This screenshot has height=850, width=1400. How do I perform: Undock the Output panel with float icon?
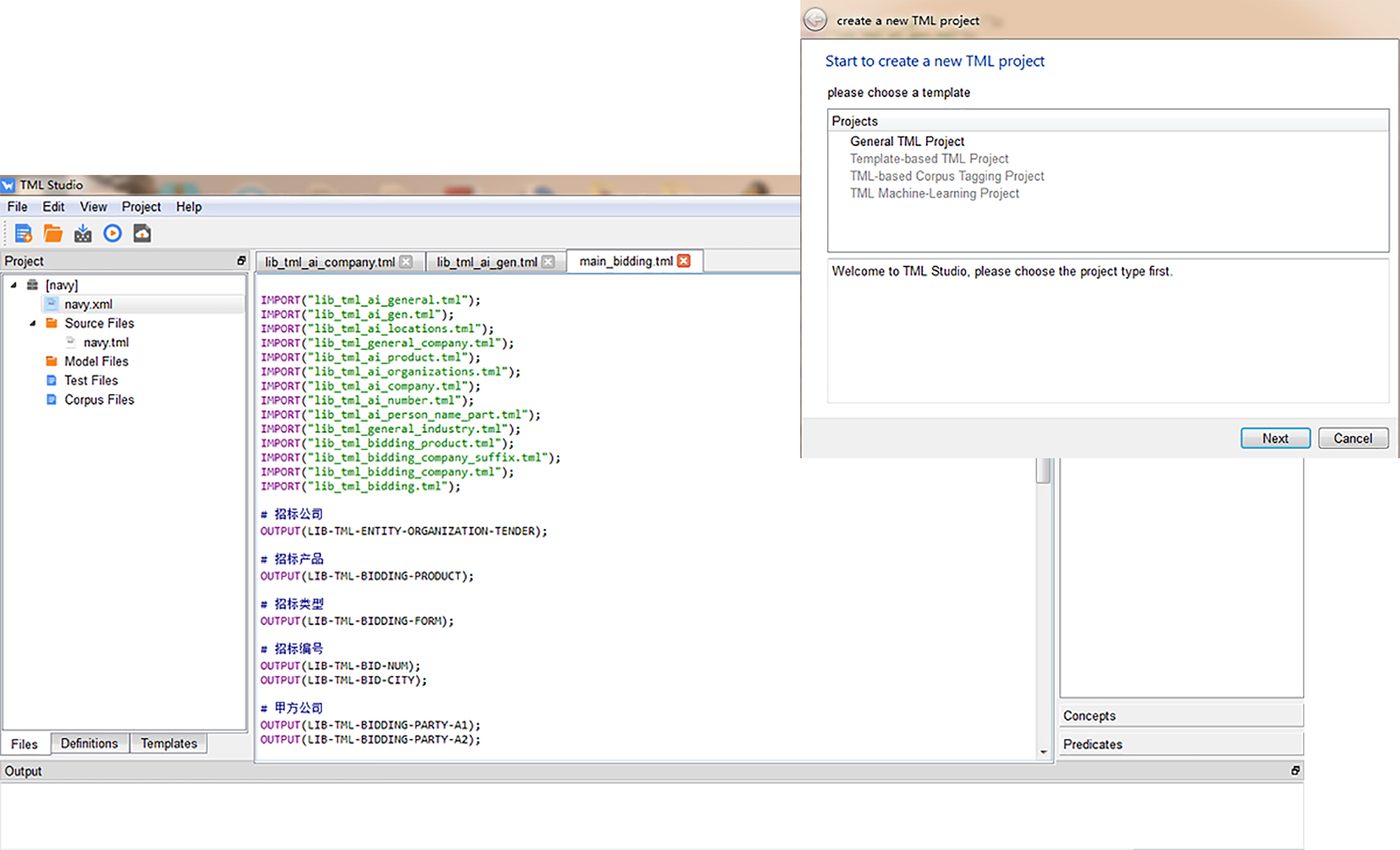pyautogui.click(x=1296, y=771)
